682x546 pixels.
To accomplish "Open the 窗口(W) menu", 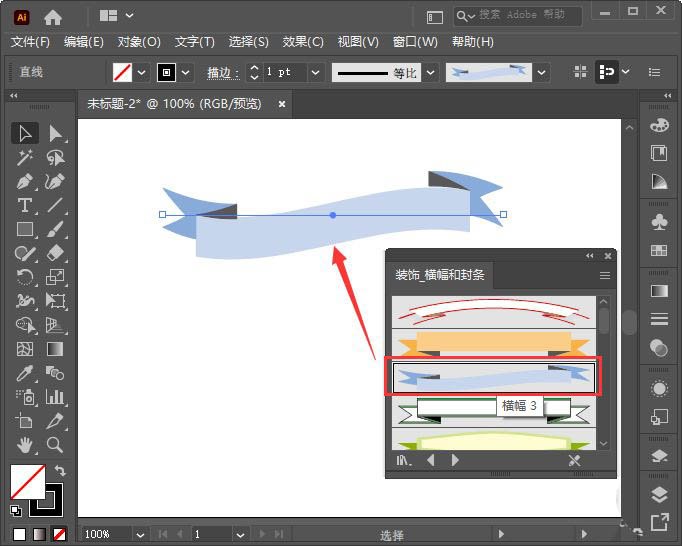I will tap(415, 42).
